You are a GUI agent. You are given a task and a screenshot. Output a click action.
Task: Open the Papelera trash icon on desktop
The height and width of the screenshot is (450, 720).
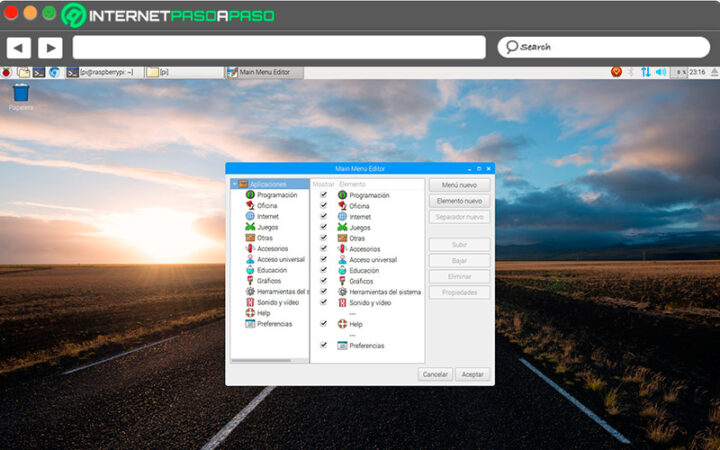tap(20, 93)
